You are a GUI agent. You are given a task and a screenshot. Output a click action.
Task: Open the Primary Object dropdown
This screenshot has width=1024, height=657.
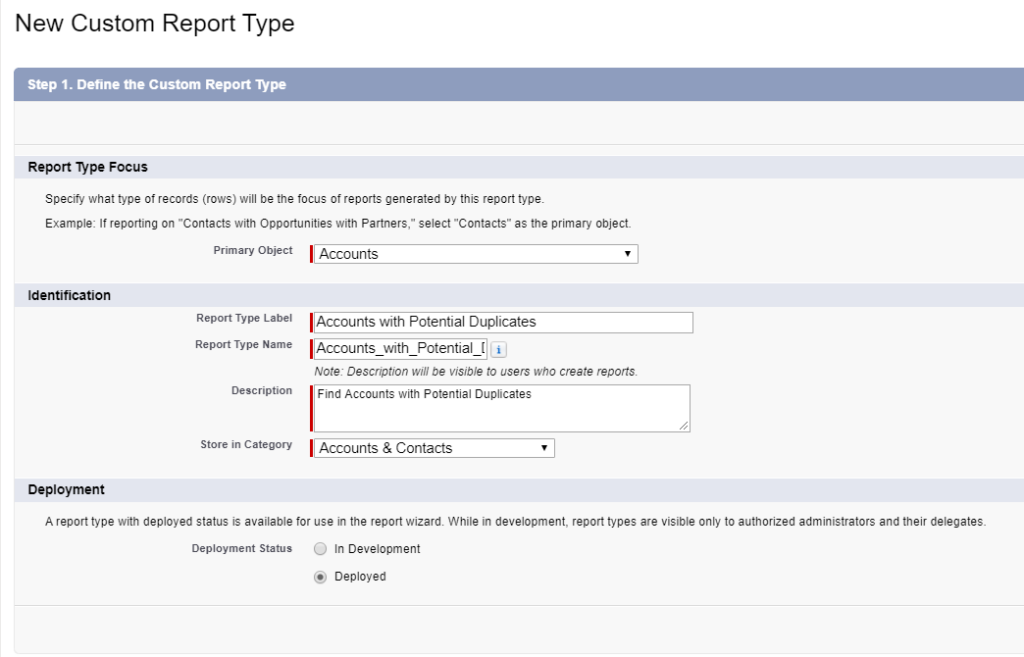[x=475, y=253]
